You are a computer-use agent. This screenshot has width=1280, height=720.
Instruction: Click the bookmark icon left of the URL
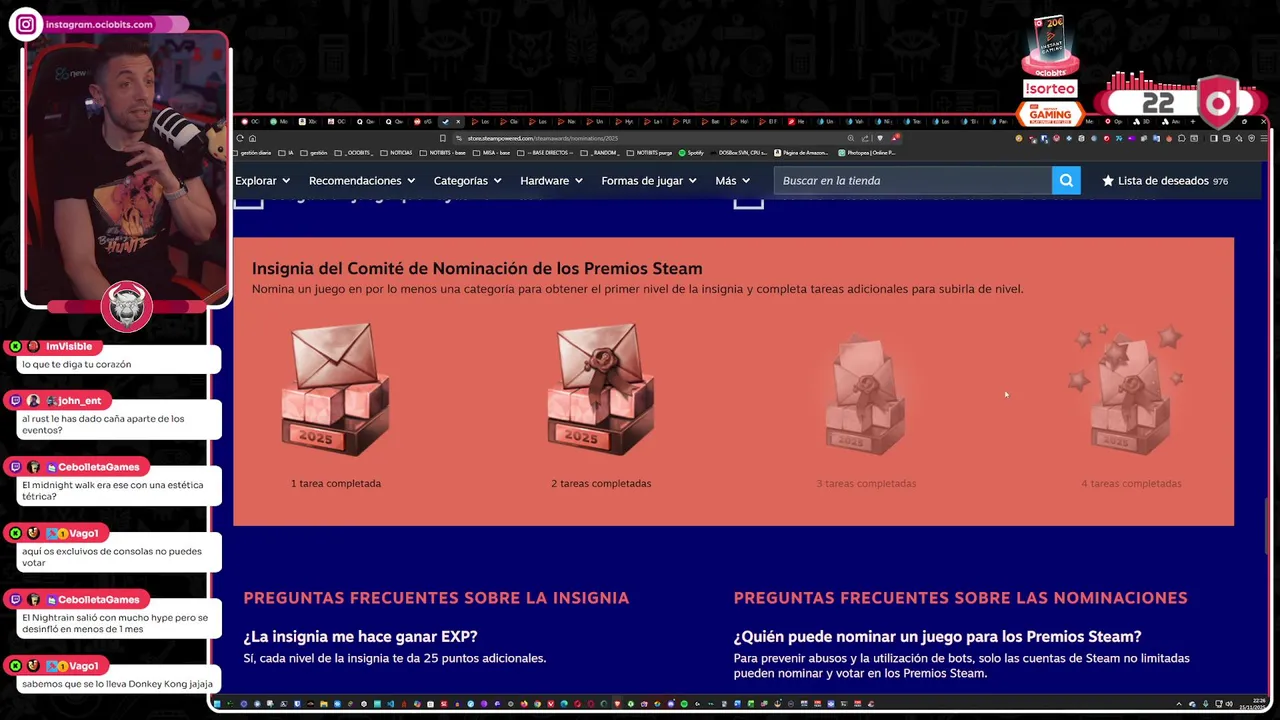coord(442,138)
